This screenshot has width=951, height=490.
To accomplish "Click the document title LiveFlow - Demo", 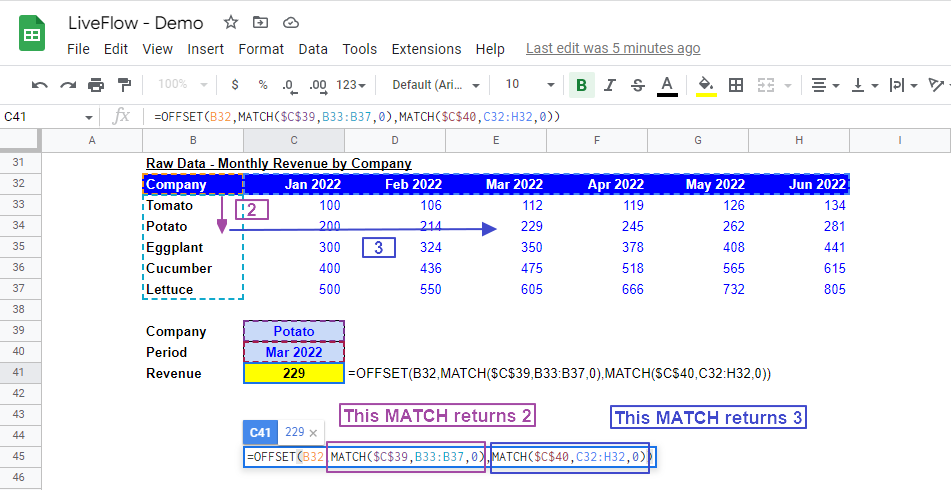I will coord(136,23).
